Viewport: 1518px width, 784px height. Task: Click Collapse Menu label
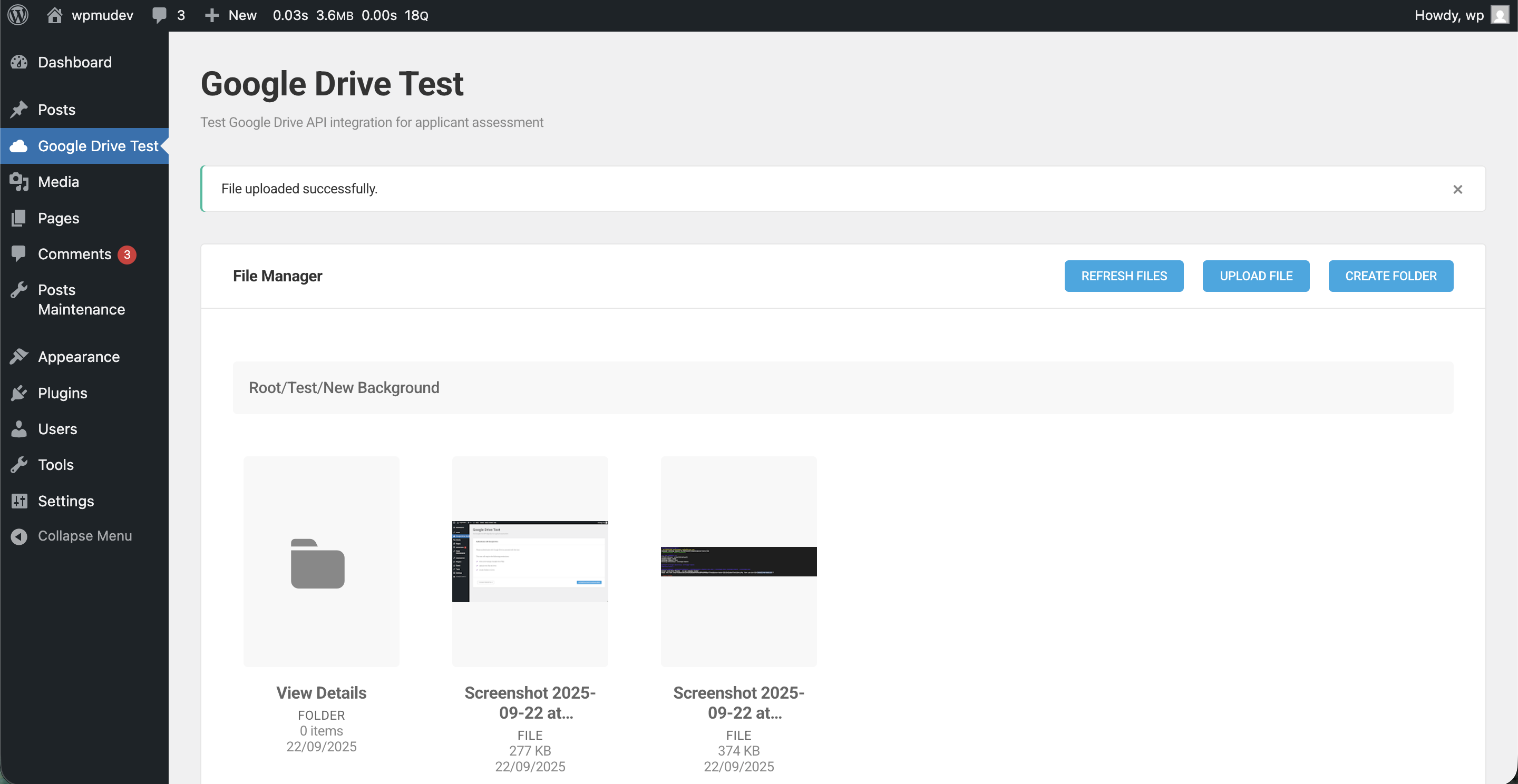[x=85, y=536]
